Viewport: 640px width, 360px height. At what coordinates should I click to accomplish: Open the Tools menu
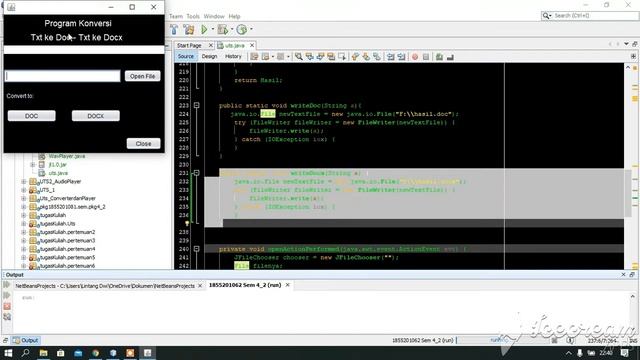click(x=193, y=16)
